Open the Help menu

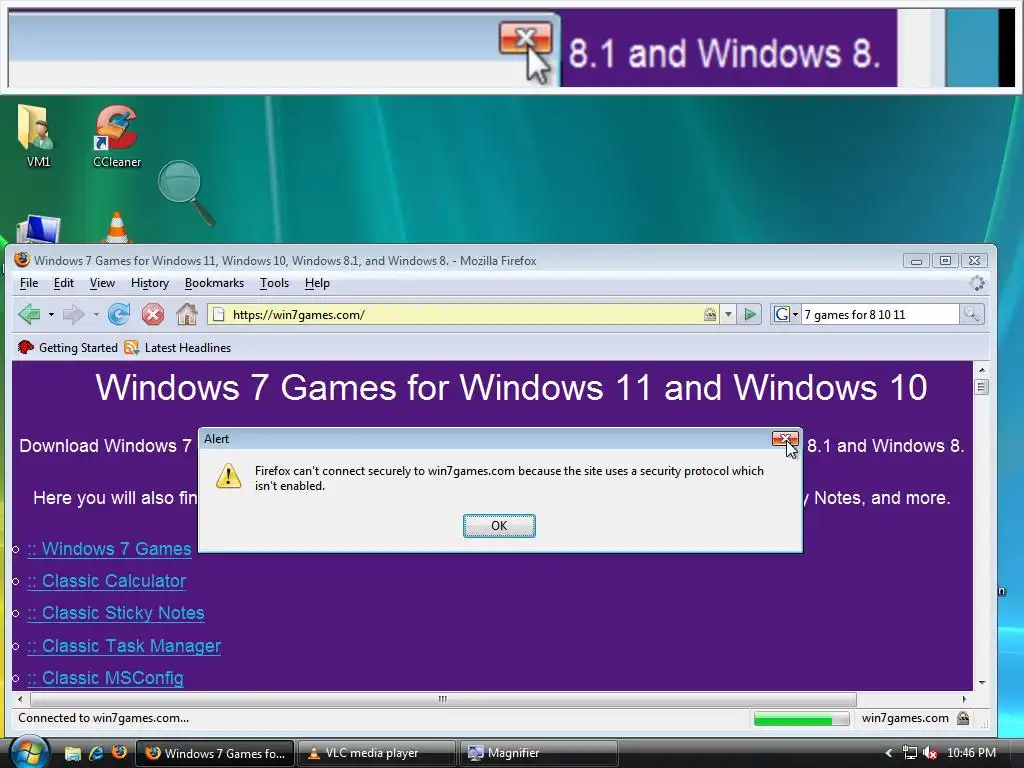click(x=317, y=283)
